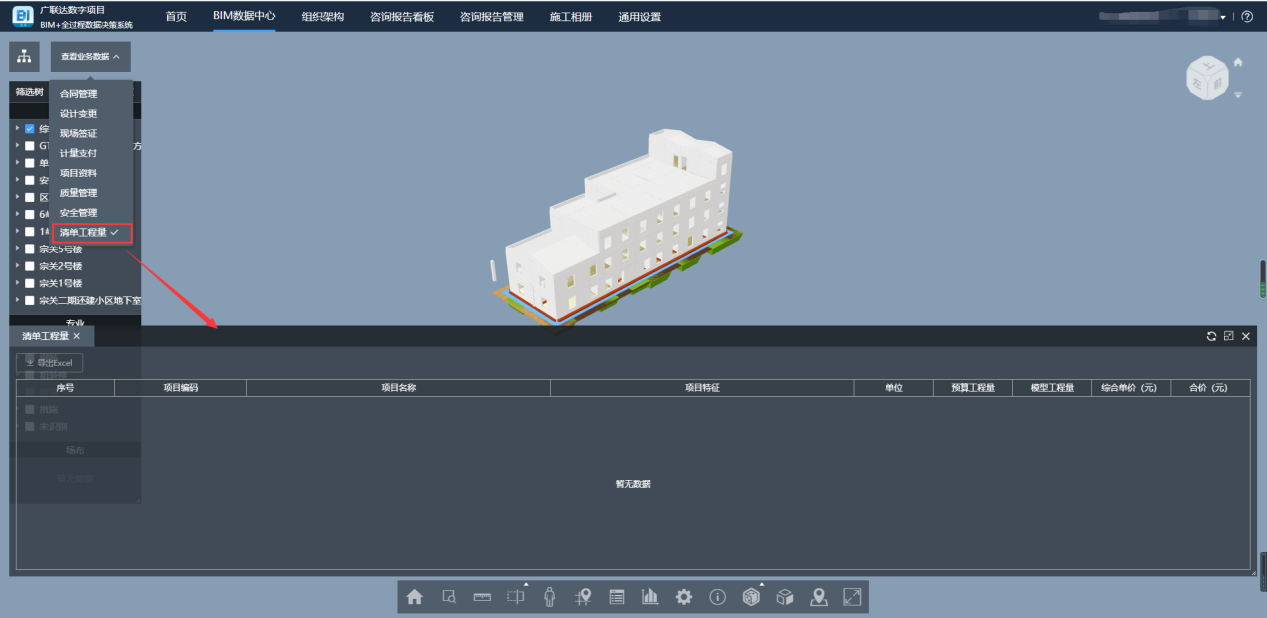Uncheck the first checked tree node checkbox
Image resolution: width=1267 pixels, height=618 pixels.
tap(30, 129)
